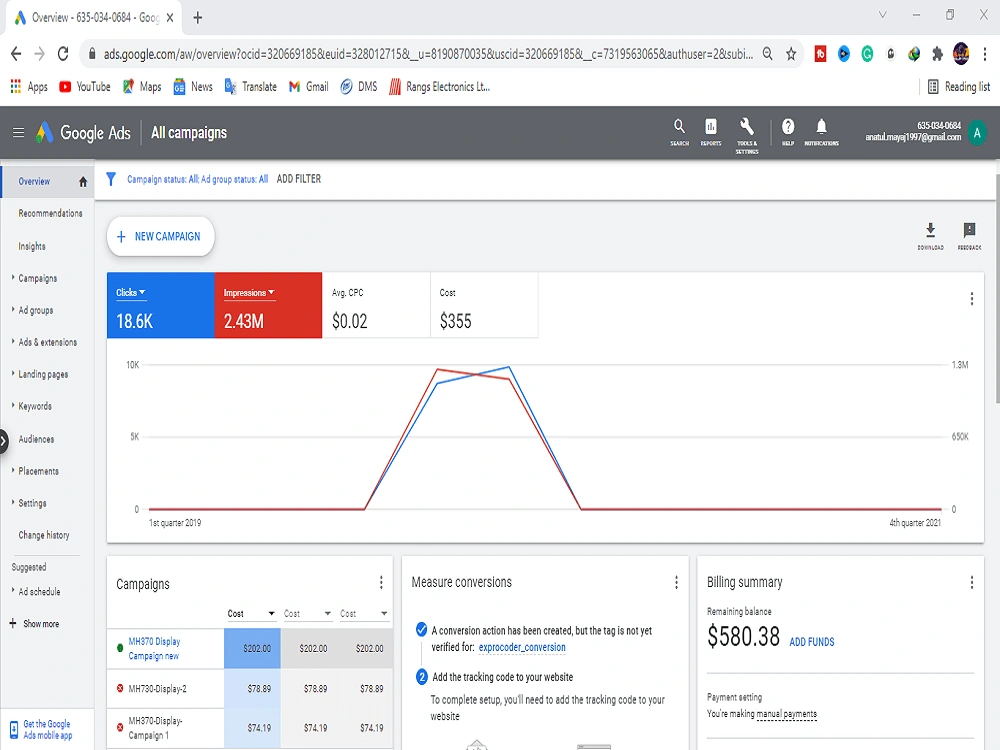Open third Cost column dropdown
The height and width of the screenshot is (750, 1000).
point(364,614)
